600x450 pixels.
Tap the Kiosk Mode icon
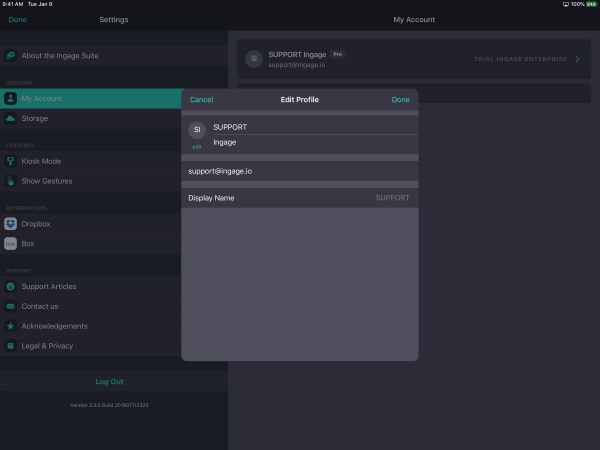pyautogui.click(x=10, y=161)
